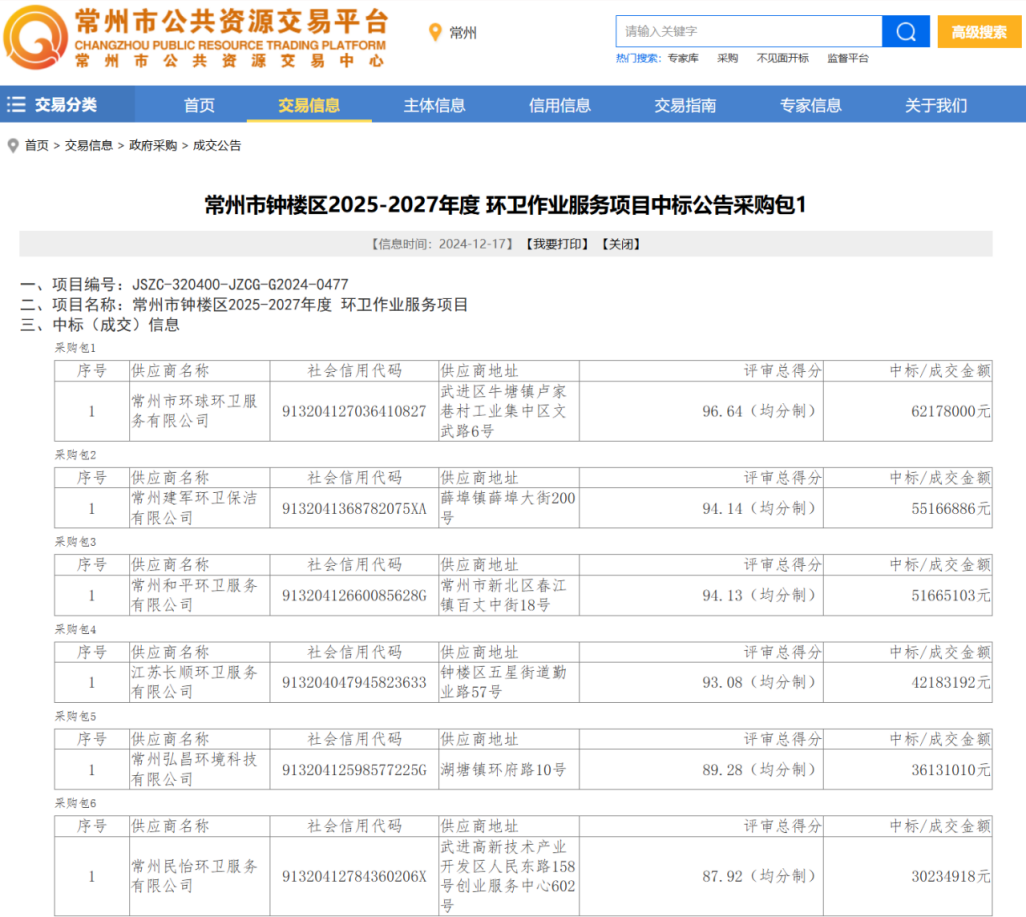The width and height of the screenshot is (1026, 917).
Task: Open the 交易信息 navigation tab
Action: tap(309, 105)
